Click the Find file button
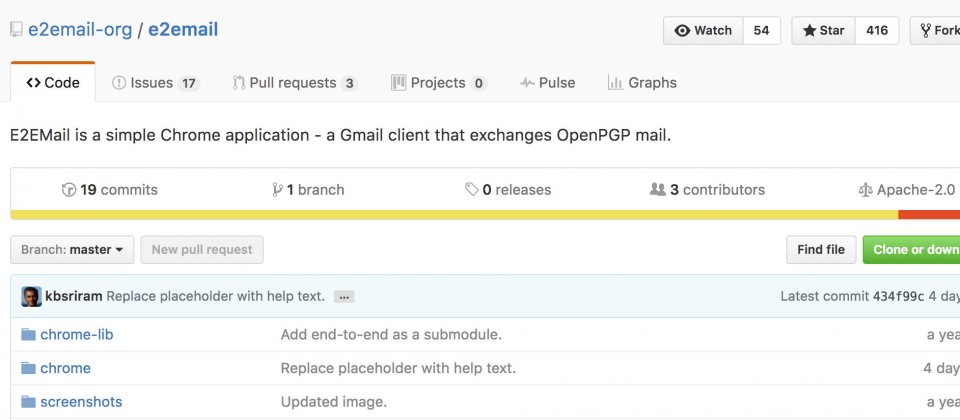The width and height of the screenshot is (960, 420). (x=821, y=250)
